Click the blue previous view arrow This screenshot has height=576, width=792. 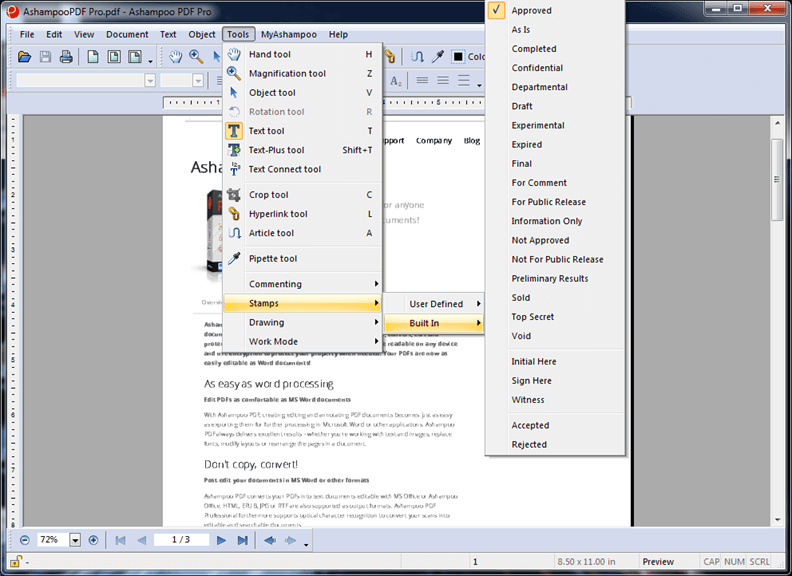[270, 540]
